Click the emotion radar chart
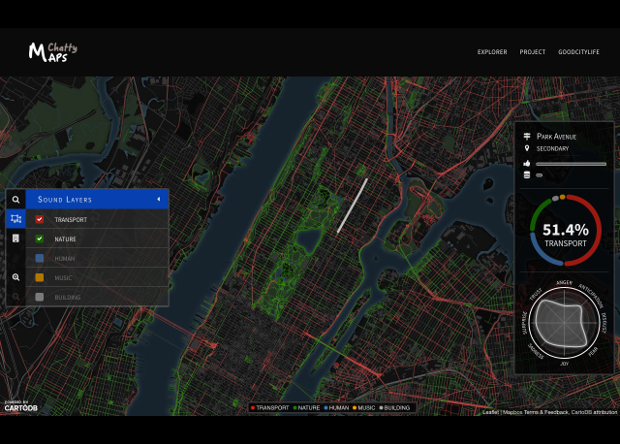The width and height of the screenshot is (620, 444). 565,323
